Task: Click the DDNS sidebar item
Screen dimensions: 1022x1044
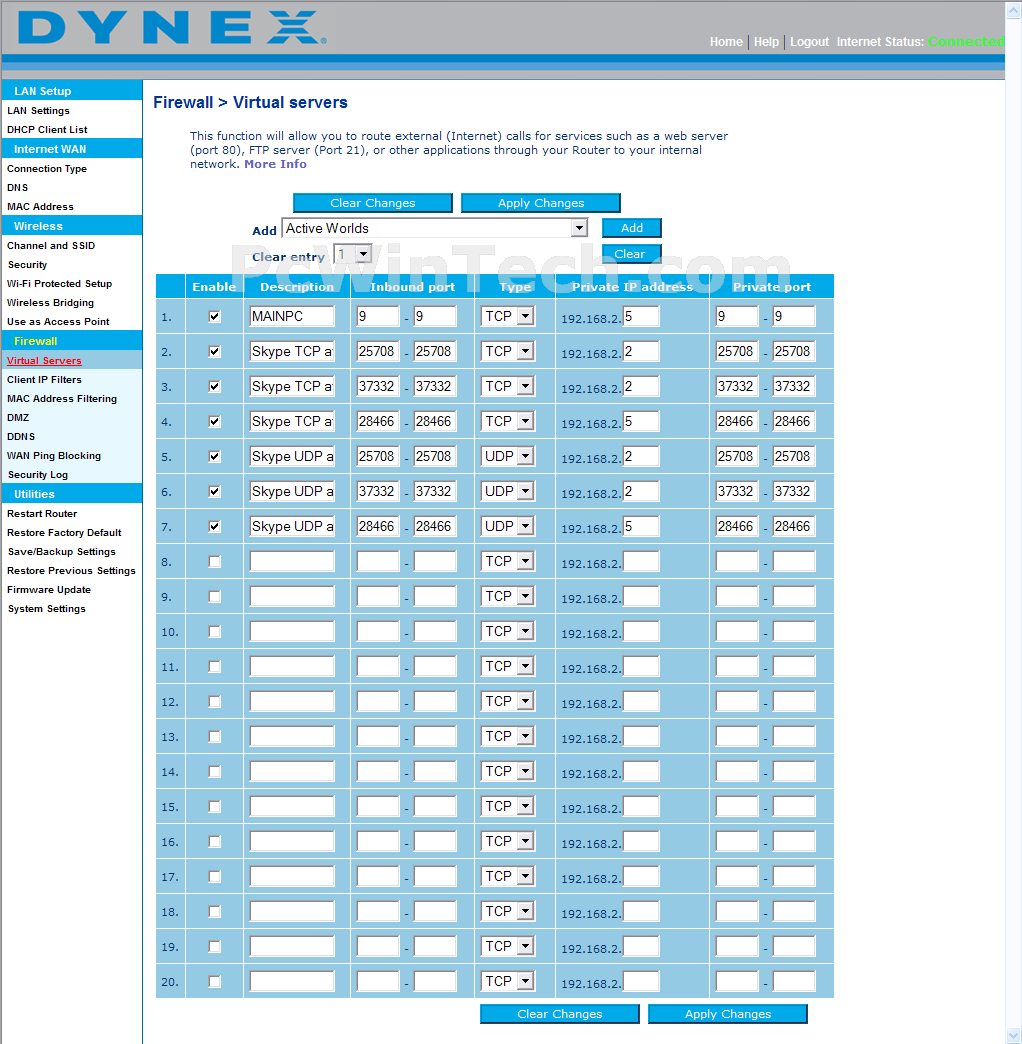Action: point(21,437)
